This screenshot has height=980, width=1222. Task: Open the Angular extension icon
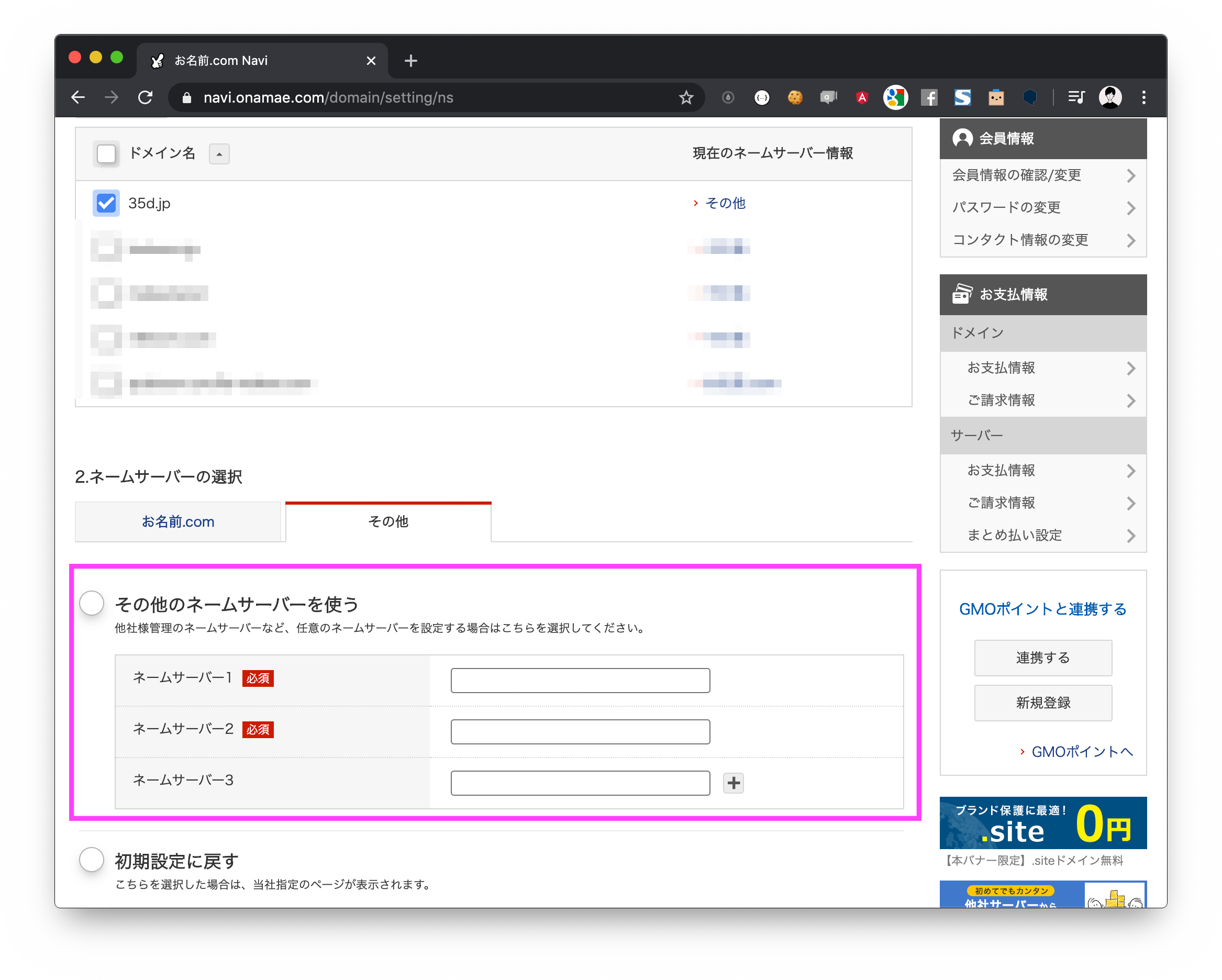pos(861,97)
